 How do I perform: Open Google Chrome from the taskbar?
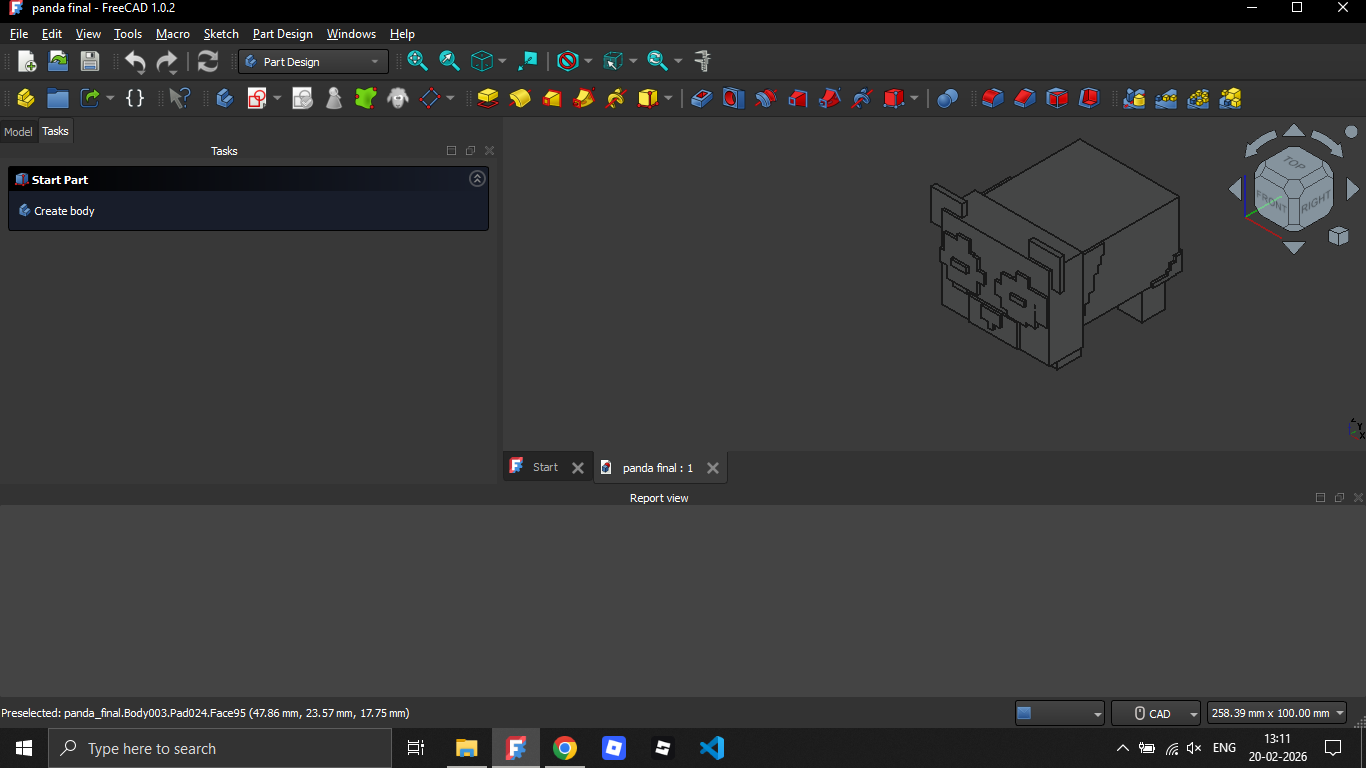tap(565, 748)
